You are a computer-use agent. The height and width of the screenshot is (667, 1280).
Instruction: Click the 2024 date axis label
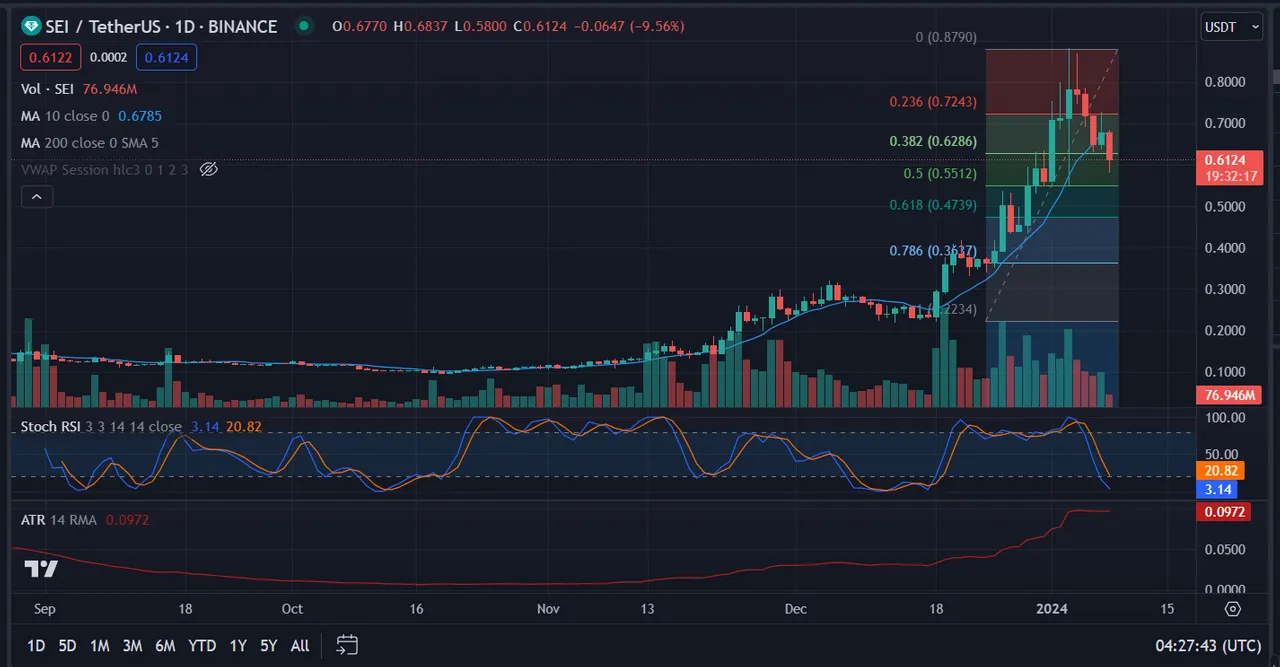click(x=1051, y=608)
